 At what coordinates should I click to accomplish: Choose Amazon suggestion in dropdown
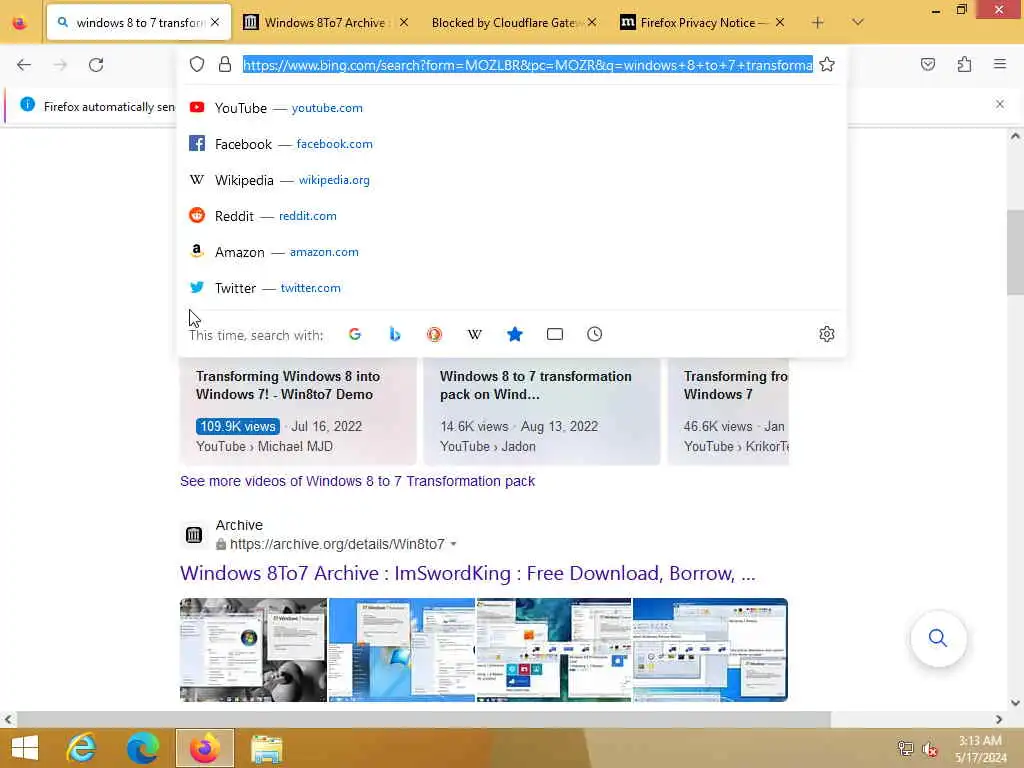[x=511, y=251]
